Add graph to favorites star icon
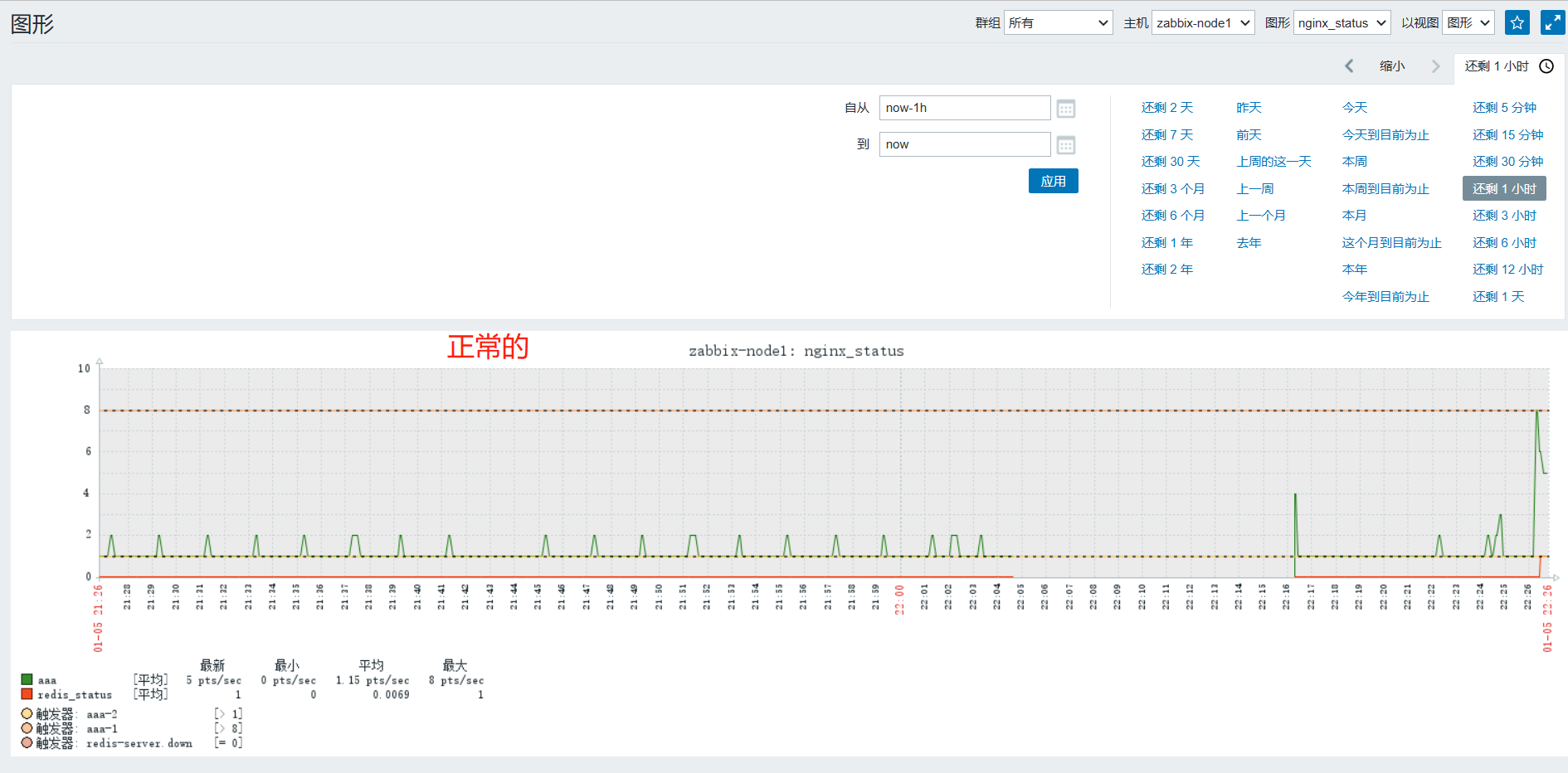The width and height of the screenshot is (1568, 773). tap(1517, 22)
